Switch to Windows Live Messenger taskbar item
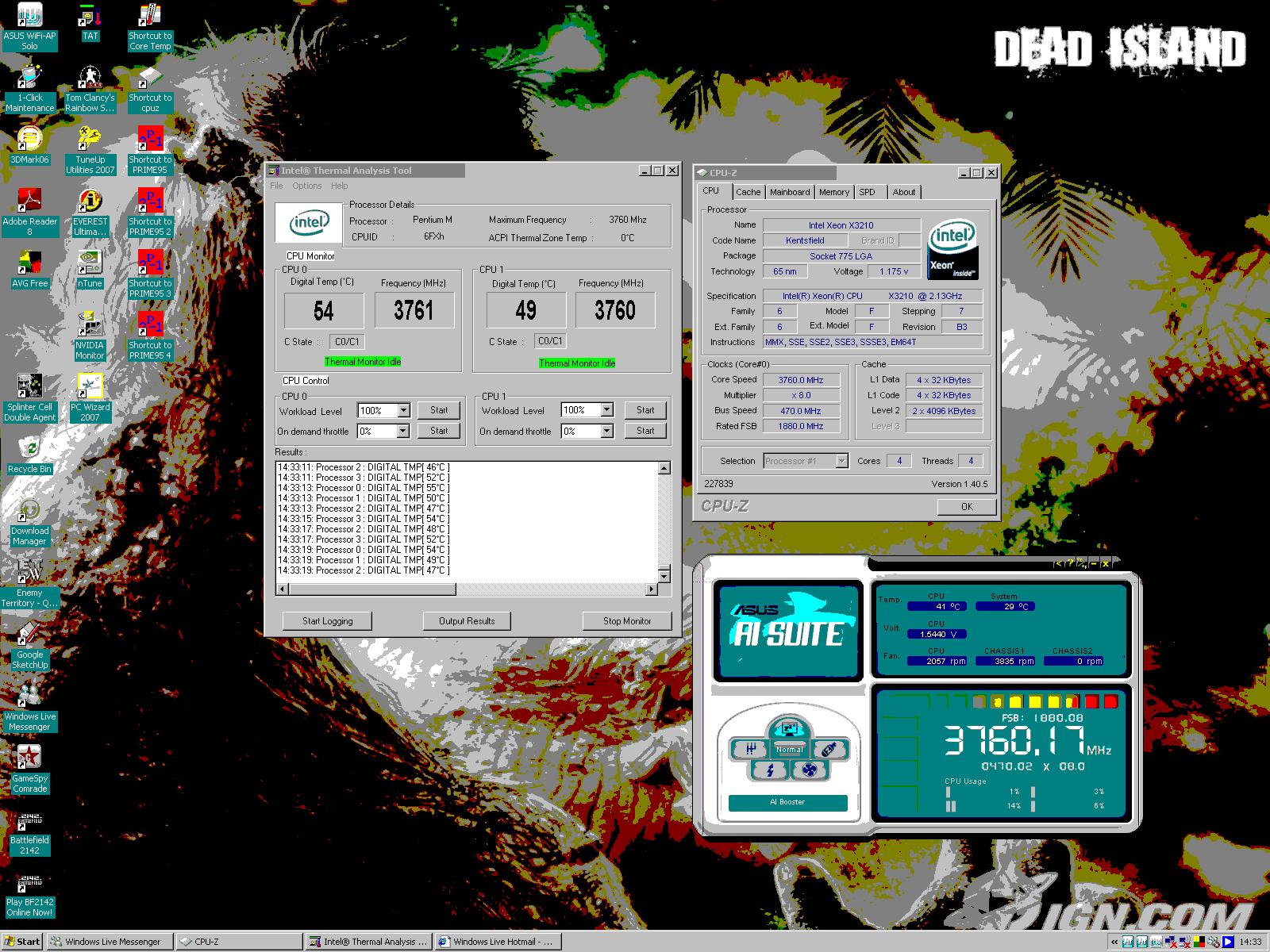Screen dimensions: 1270x952 point(109,942)
